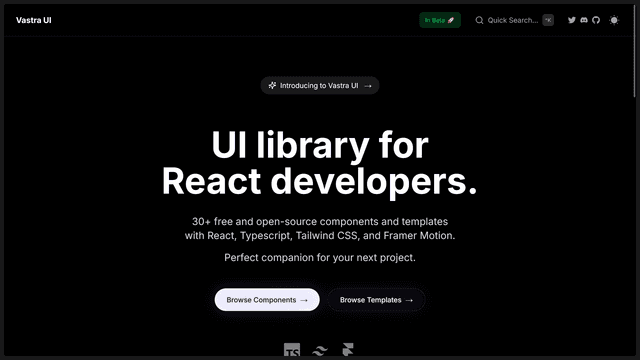The width and height of the screenshot is (640, 360).
Task: Click the ⌘K shortcut badge
Action: (548, 20)
